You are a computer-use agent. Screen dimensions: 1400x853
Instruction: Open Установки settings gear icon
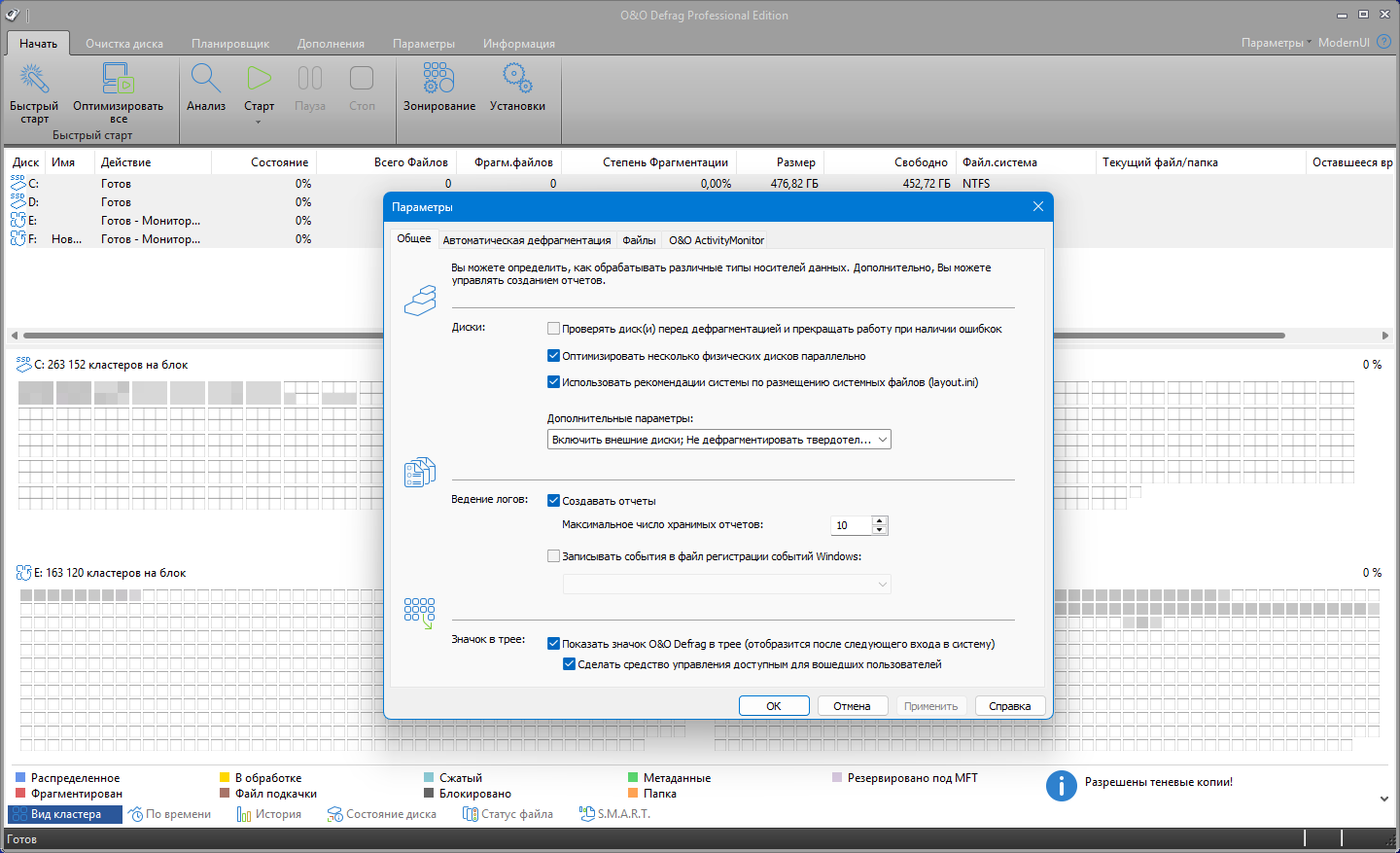[517, 79]
